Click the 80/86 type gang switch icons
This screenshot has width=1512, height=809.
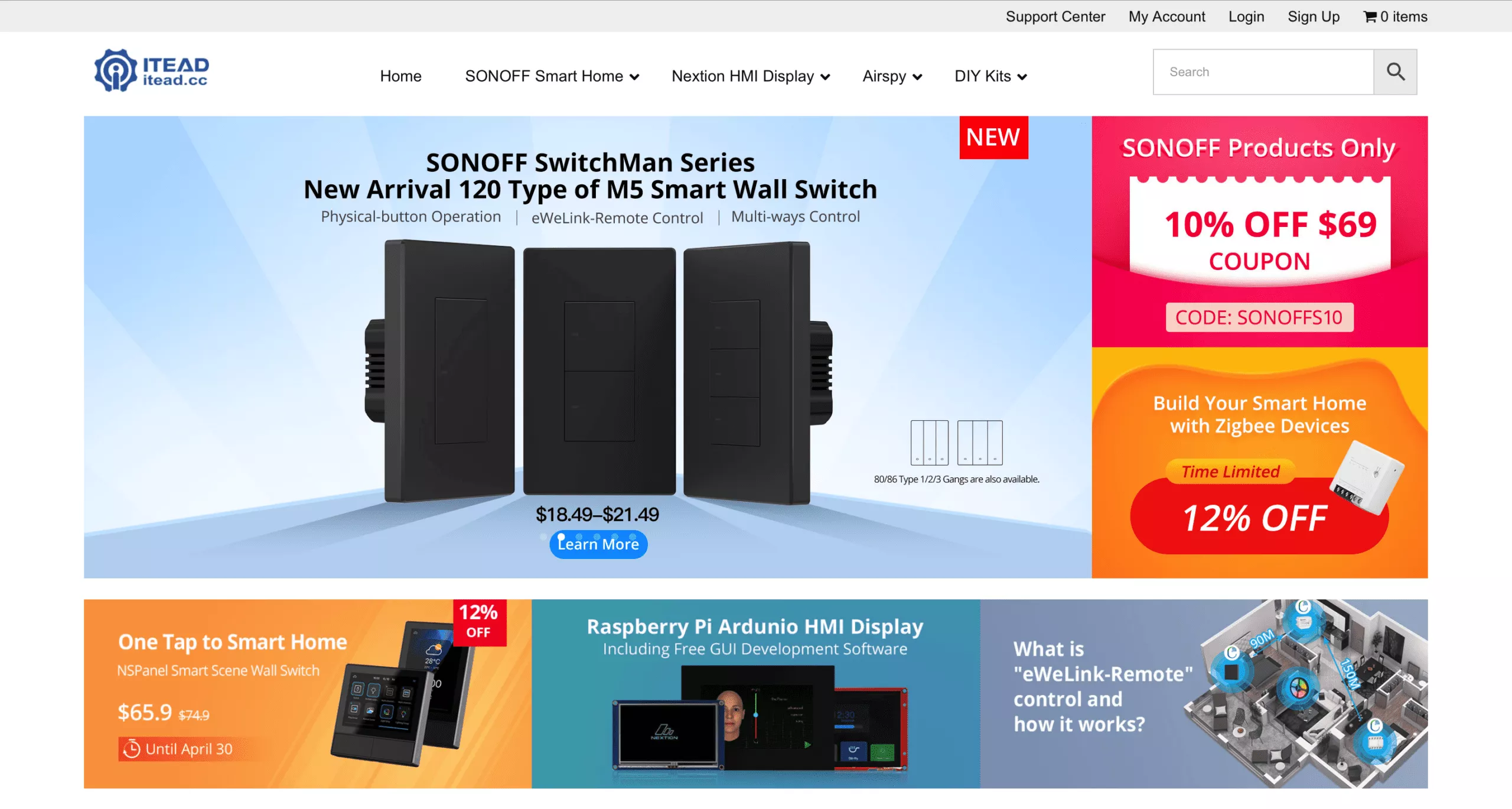pyautogui.click(x=956, y=442)
